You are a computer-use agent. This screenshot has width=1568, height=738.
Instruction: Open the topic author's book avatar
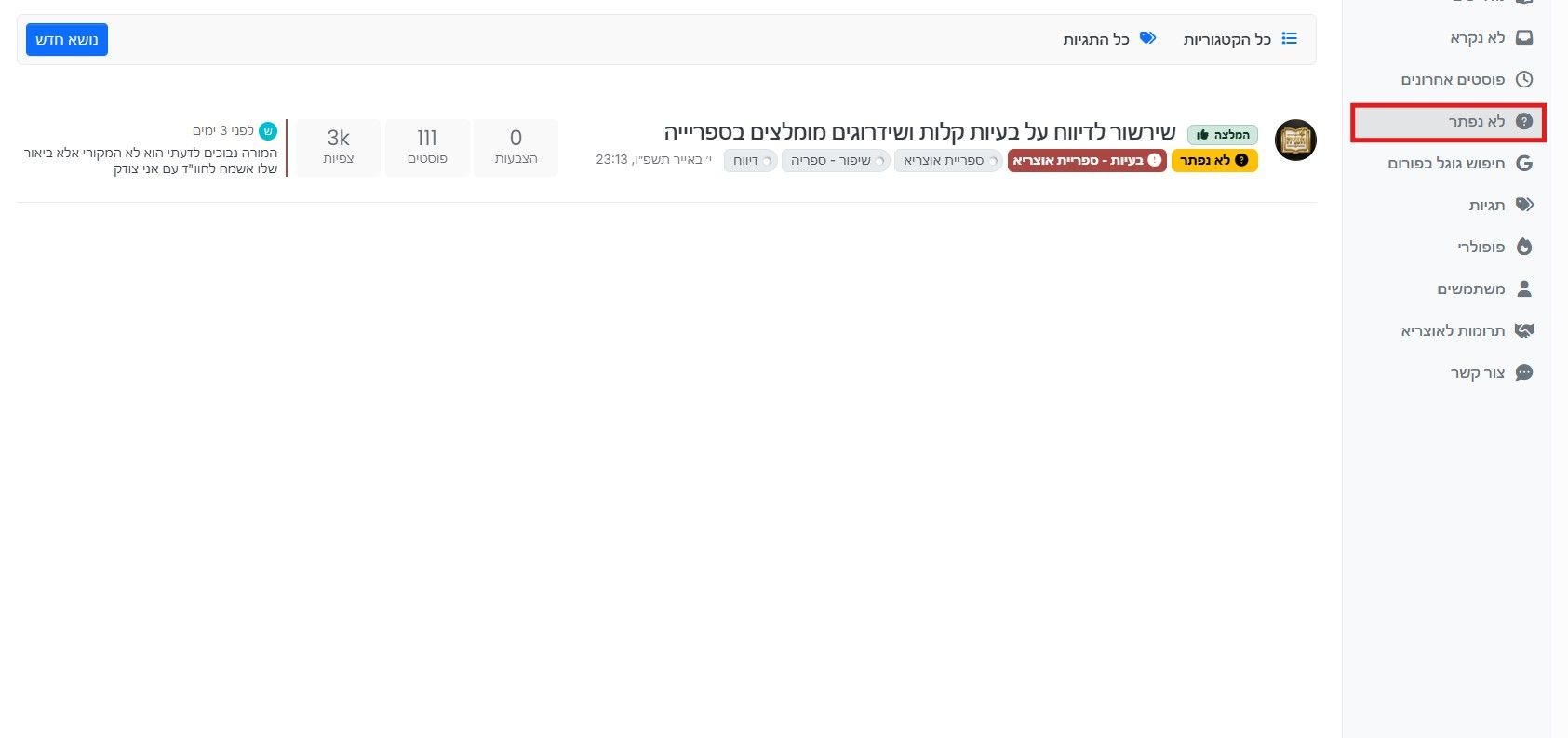(1295, 141)
